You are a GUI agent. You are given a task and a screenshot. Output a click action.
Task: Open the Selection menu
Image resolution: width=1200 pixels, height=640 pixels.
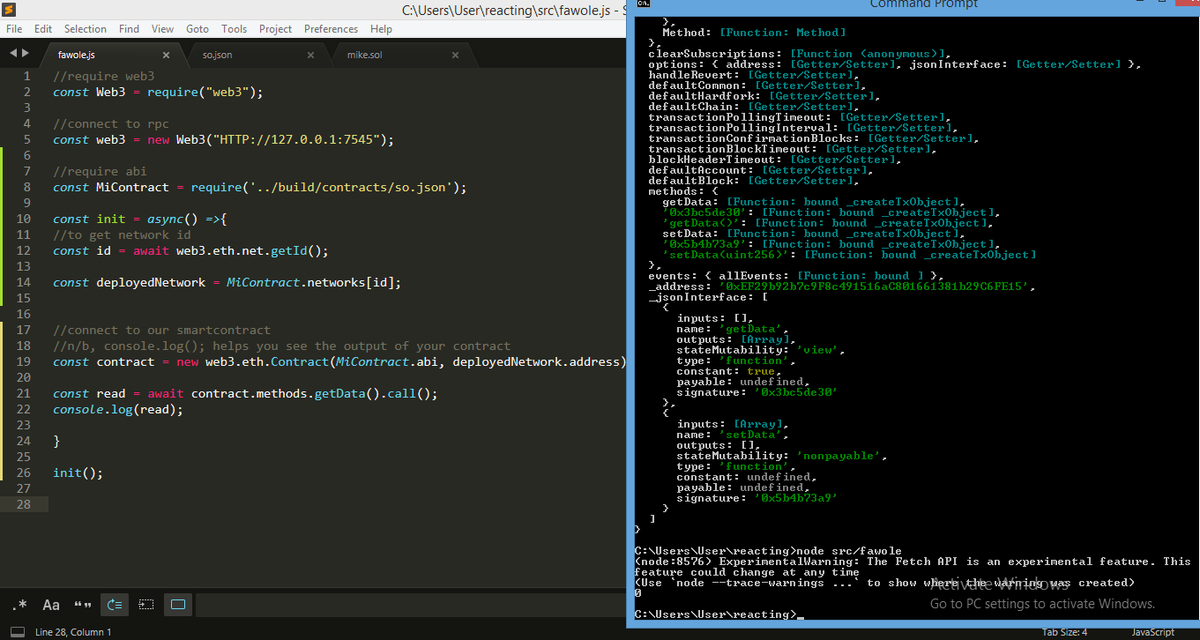pos(85,29)
